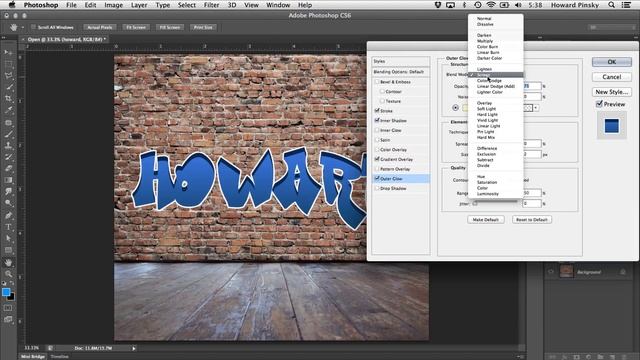Select the Zoom tool in toolbox

(x=8, y=274)
